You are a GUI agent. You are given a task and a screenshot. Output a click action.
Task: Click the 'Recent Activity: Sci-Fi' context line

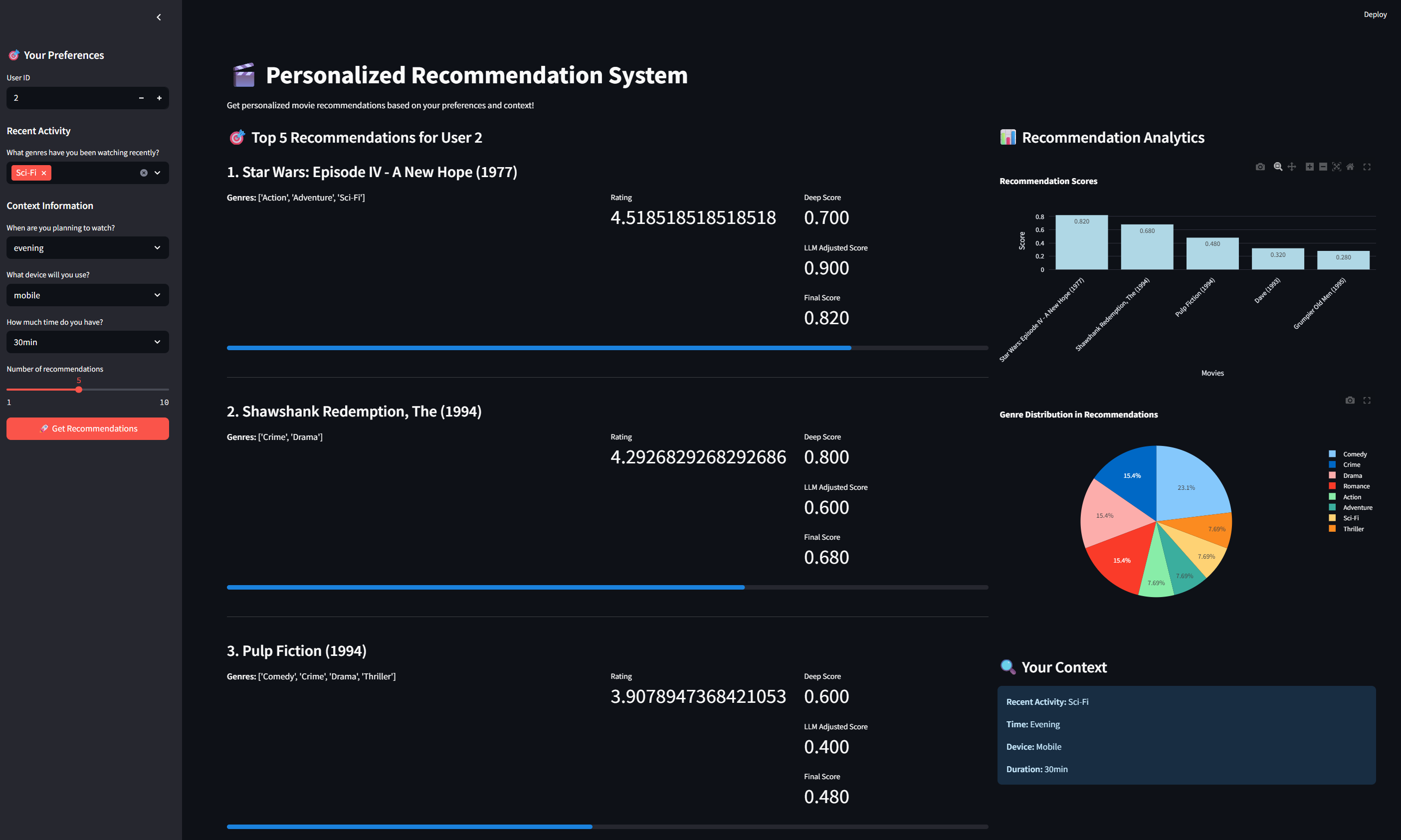click(1047, 702)
